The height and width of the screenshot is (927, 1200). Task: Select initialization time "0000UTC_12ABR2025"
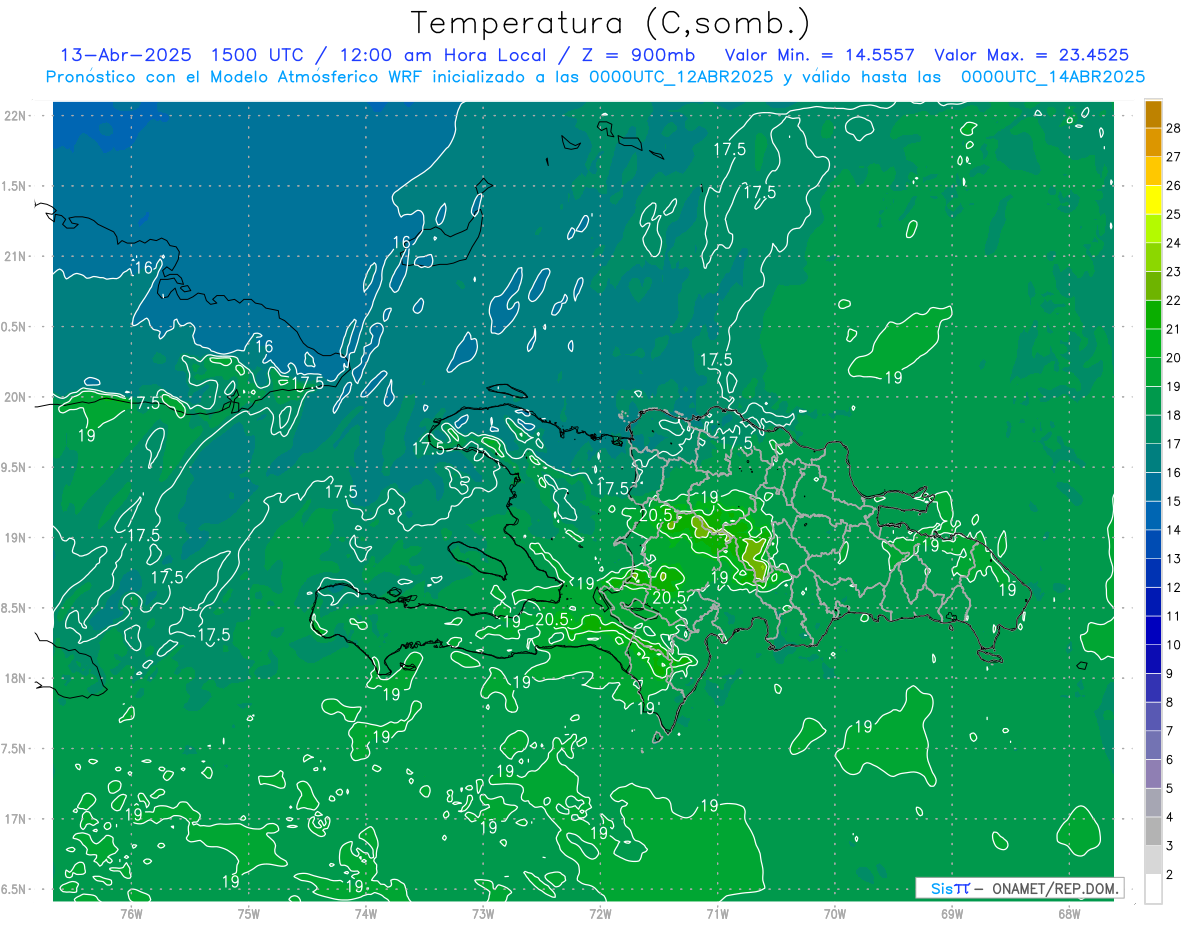pyautogui.click(x=681, y=77)
